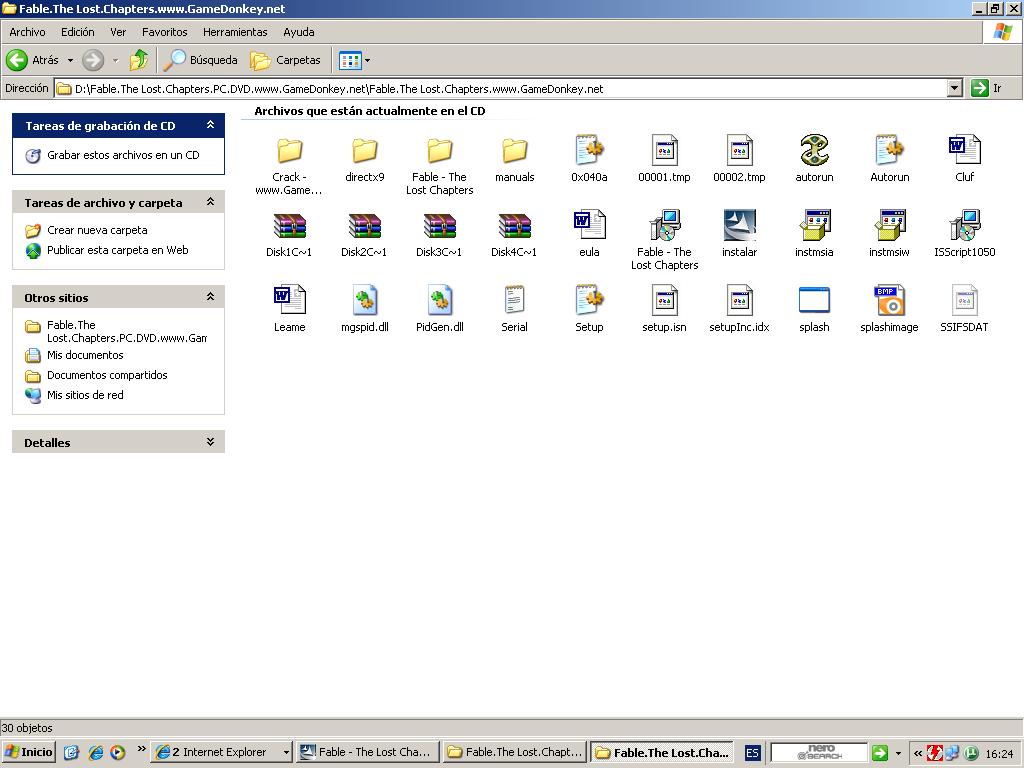
Task: Select the autorun snake icon file
Action: (814, 152)
